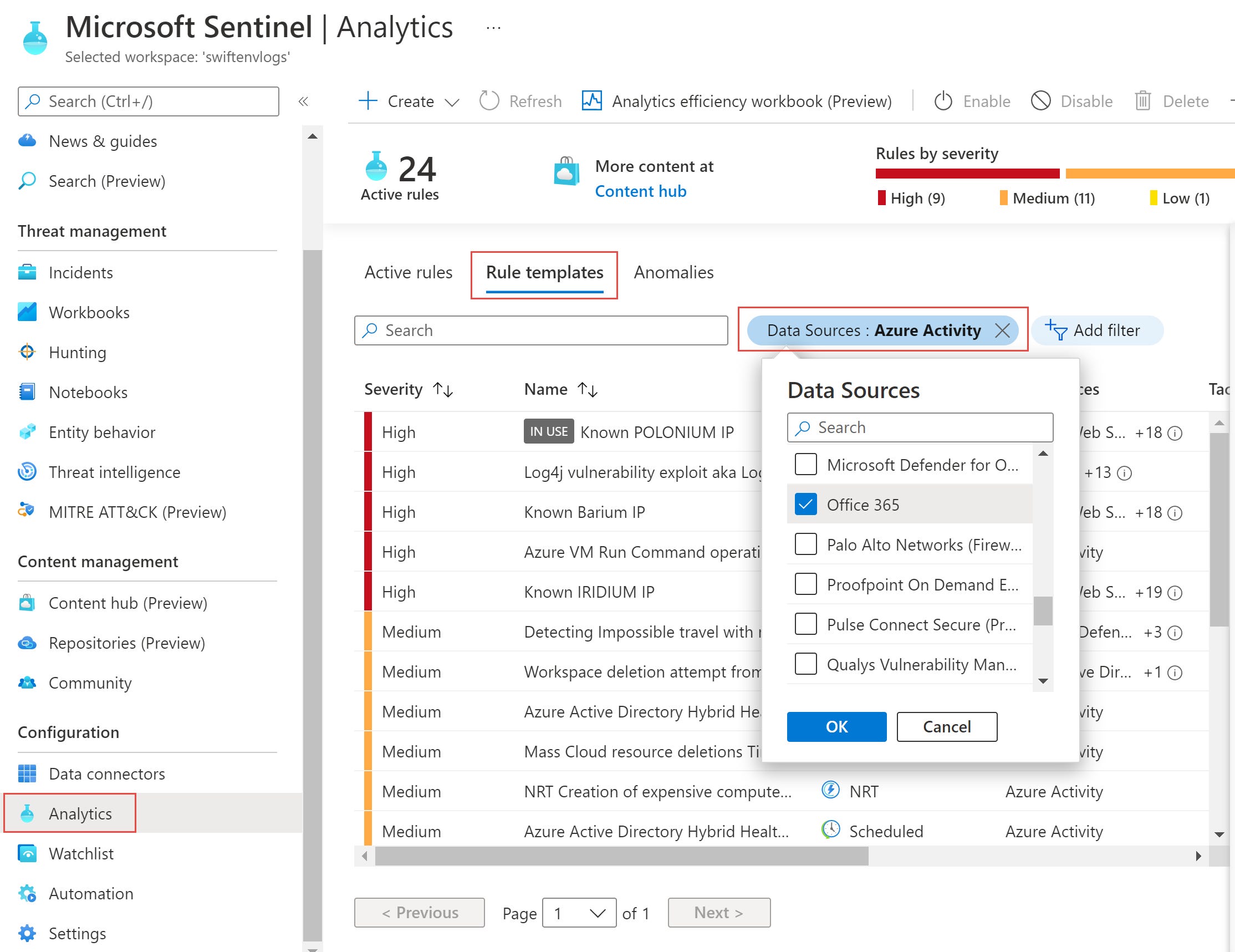Image resolution: width=1235 pixels, height=952 pixels.
Task: Open Search (Preview) magnifier icon in sidebar
Action: tap(27, 181)
